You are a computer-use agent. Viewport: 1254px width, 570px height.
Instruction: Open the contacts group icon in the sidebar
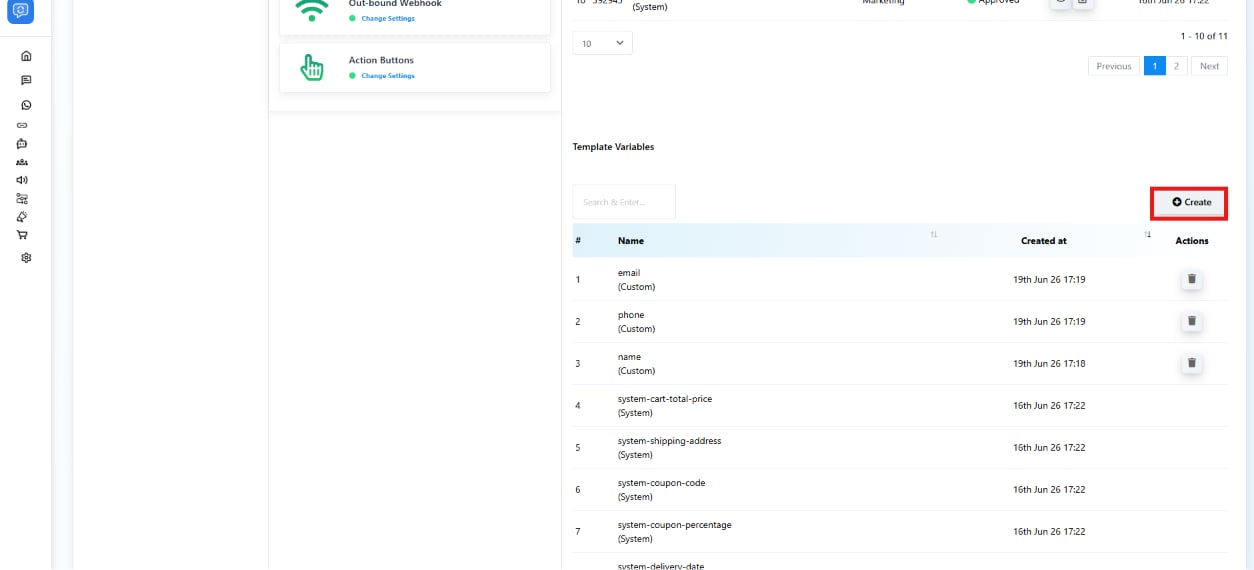pyautogui.click(x=22, y=162)
